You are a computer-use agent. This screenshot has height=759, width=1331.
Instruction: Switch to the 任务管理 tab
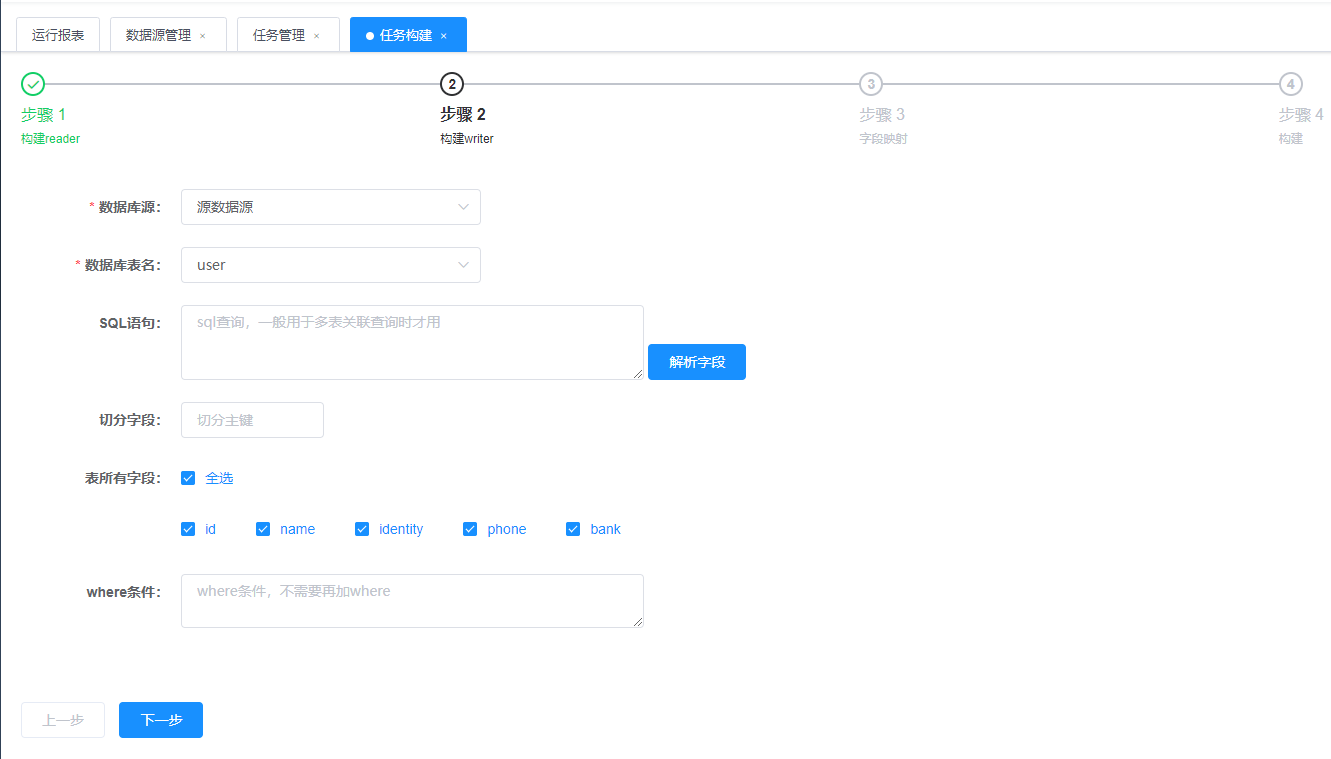[279, 35]
